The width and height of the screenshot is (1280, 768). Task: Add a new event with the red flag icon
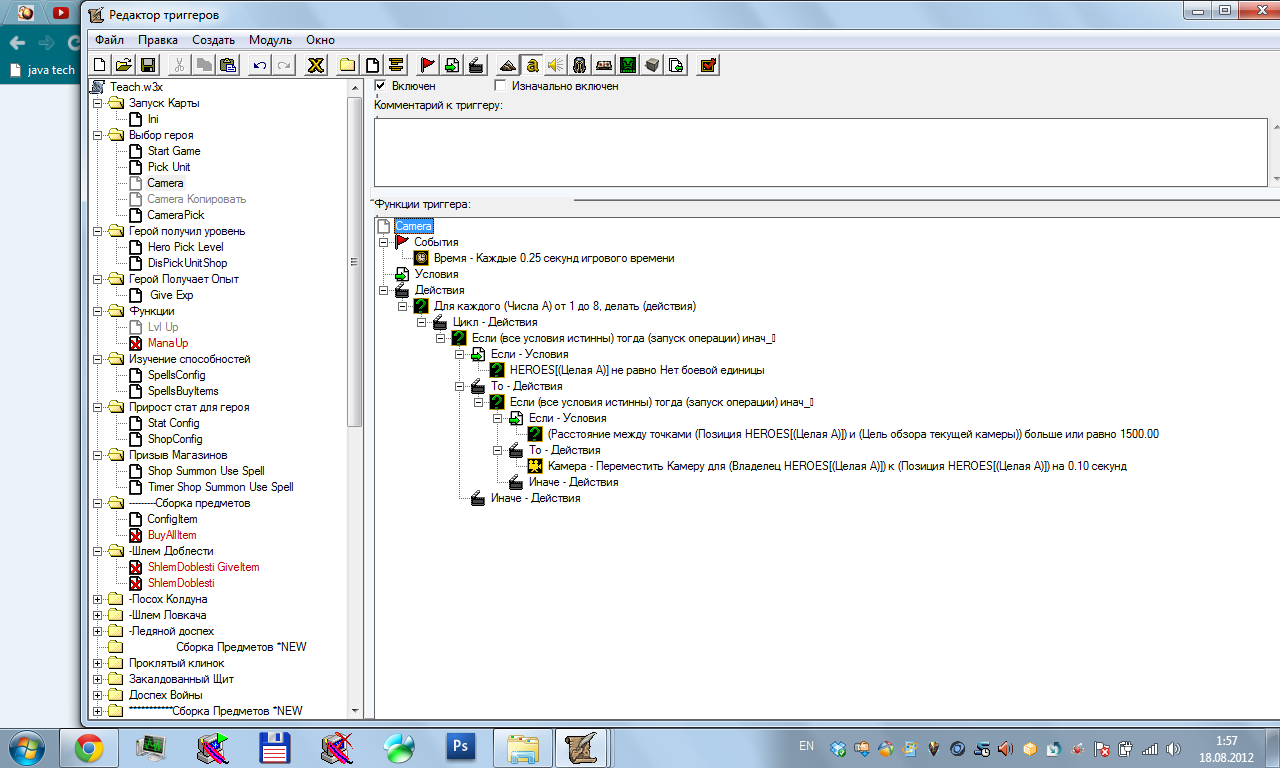pos(427,65)
